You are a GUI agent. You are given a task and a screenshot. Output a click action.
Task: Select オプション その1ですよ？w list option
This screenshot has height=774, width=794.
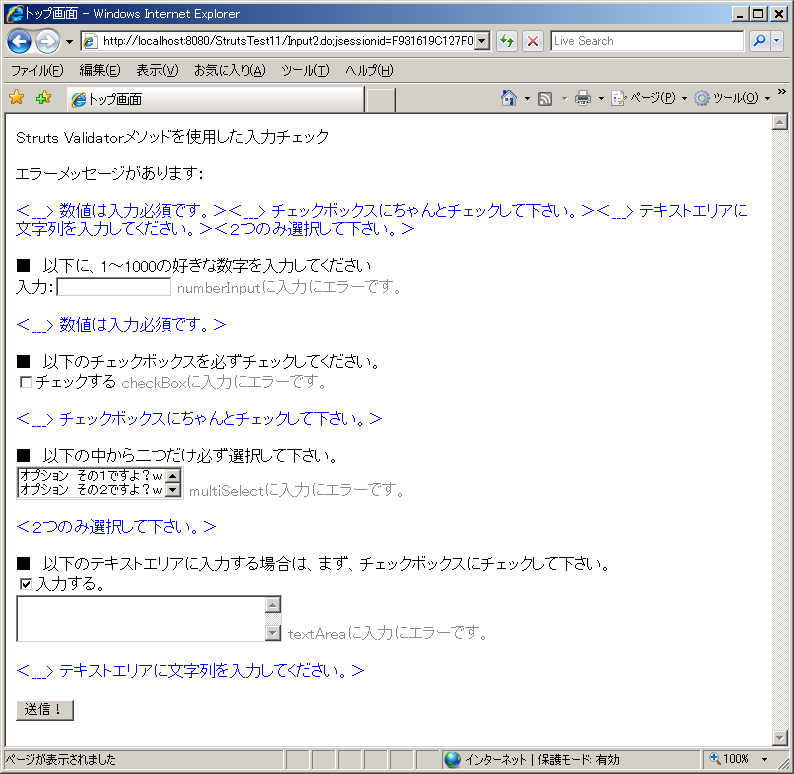coord(92,476)
